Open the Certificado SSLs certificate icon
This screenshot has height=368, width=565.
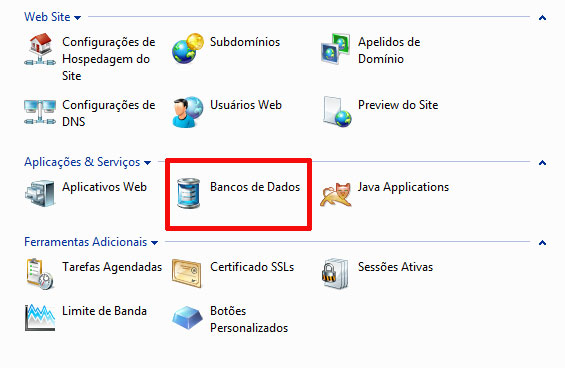click(186, 274)
